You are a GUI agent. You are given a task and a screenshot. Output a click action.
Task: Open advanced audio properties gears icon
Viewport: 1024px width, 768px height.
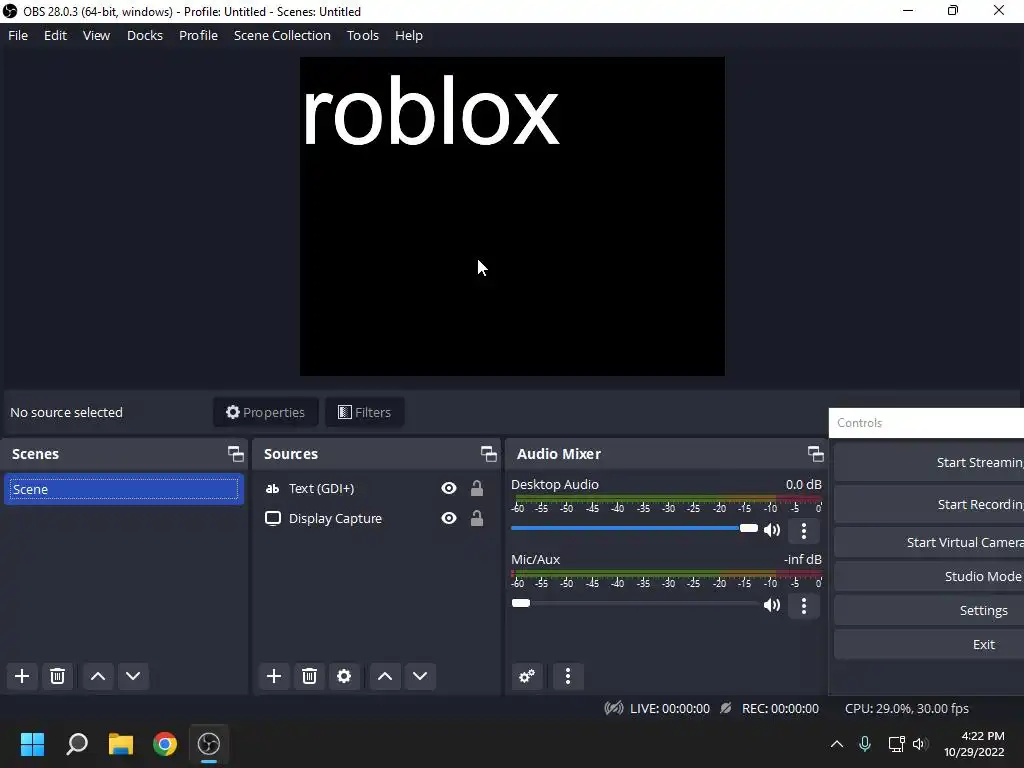(527, 676)
